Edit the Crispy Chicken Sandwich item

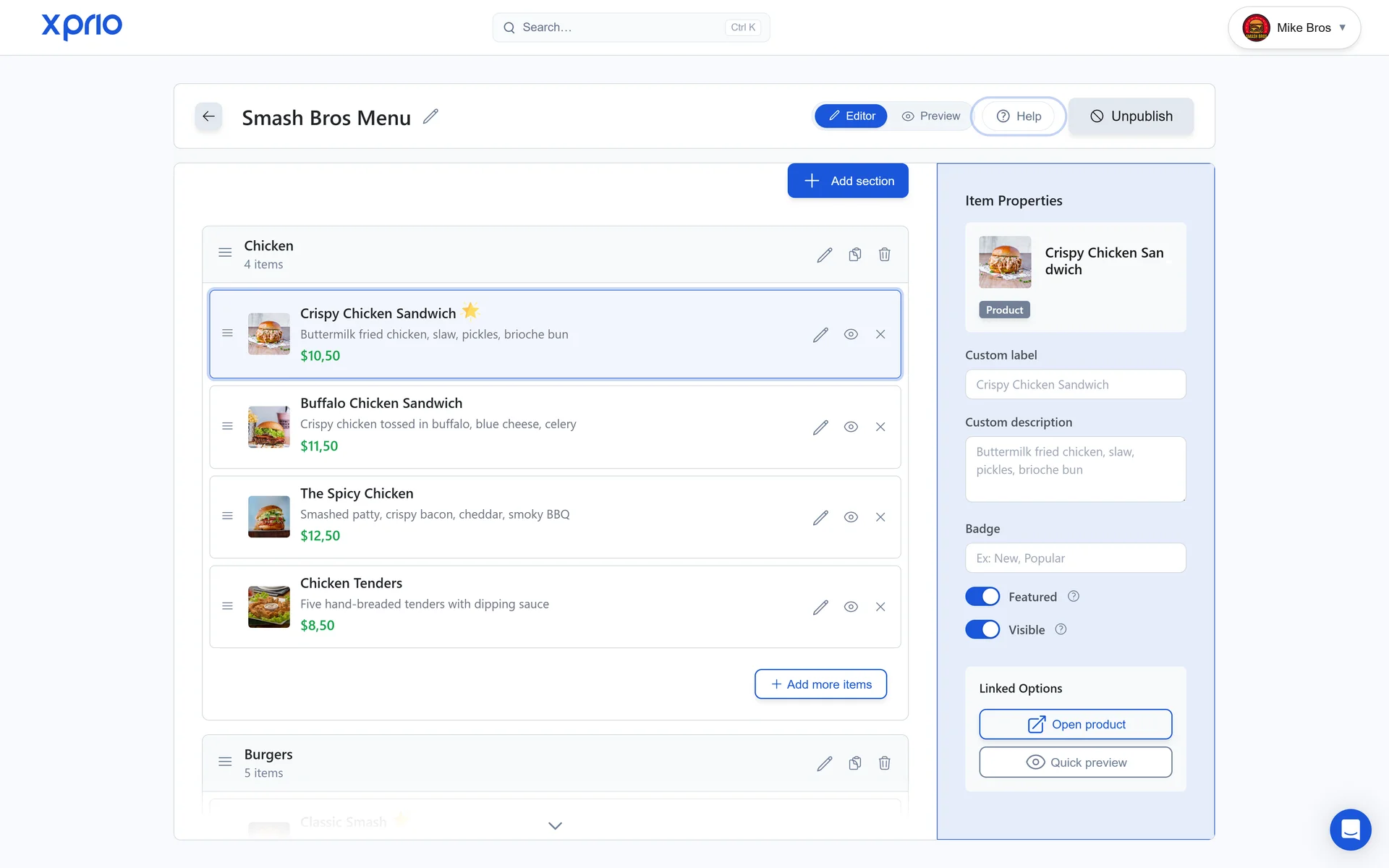click(820, 334)
